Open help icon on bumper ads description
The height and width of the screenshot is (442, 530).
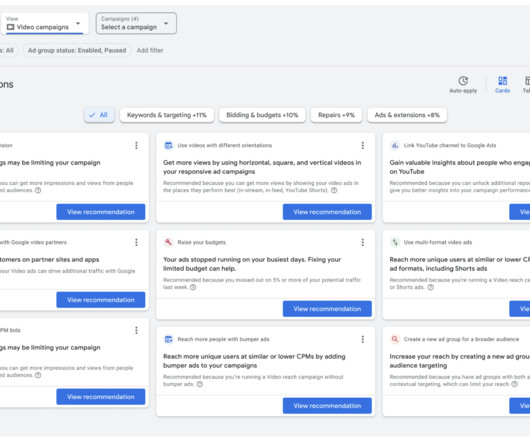coord(200,384)
